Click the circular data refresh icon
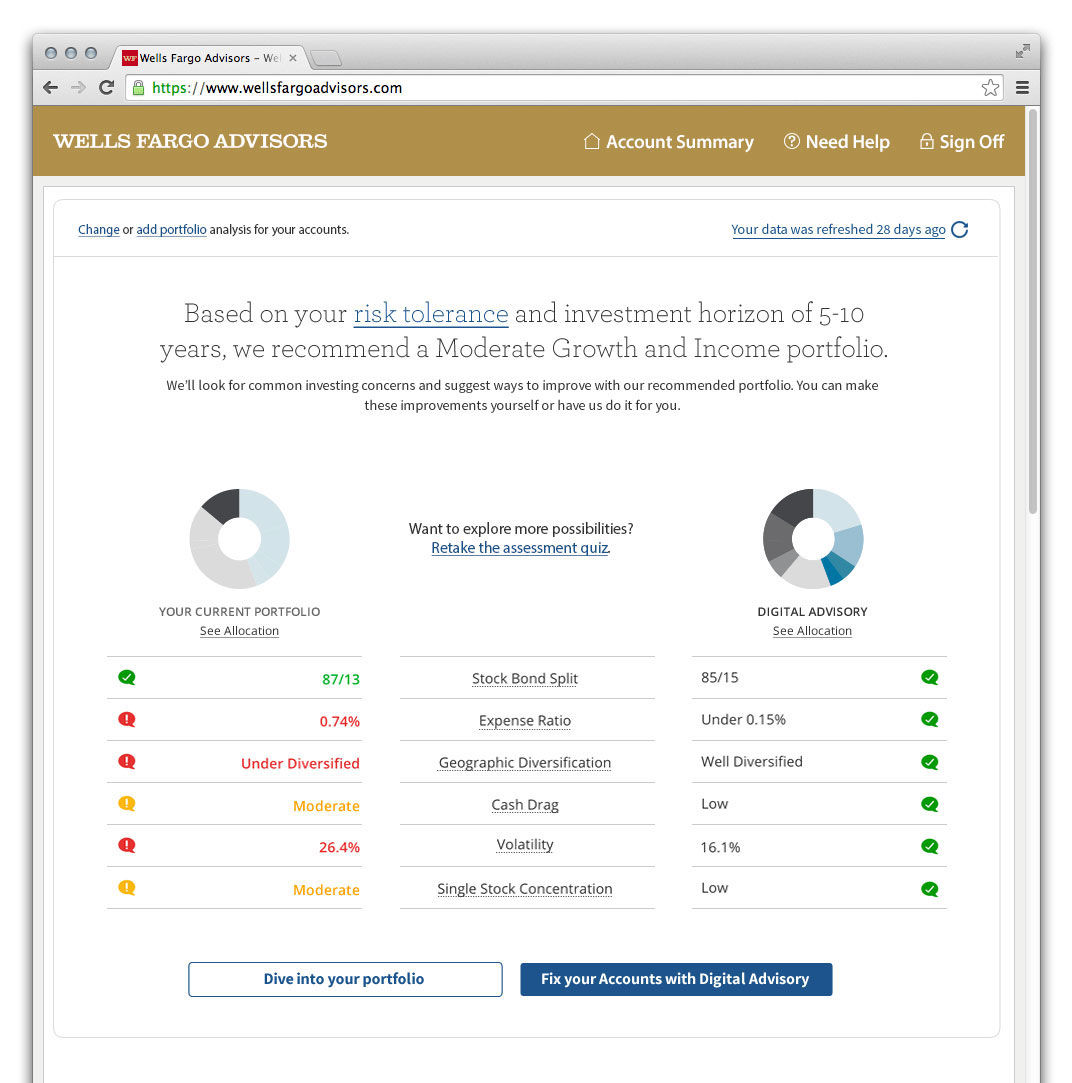1072x1083 pixels. pyautogui.click(x=959, y=229)
